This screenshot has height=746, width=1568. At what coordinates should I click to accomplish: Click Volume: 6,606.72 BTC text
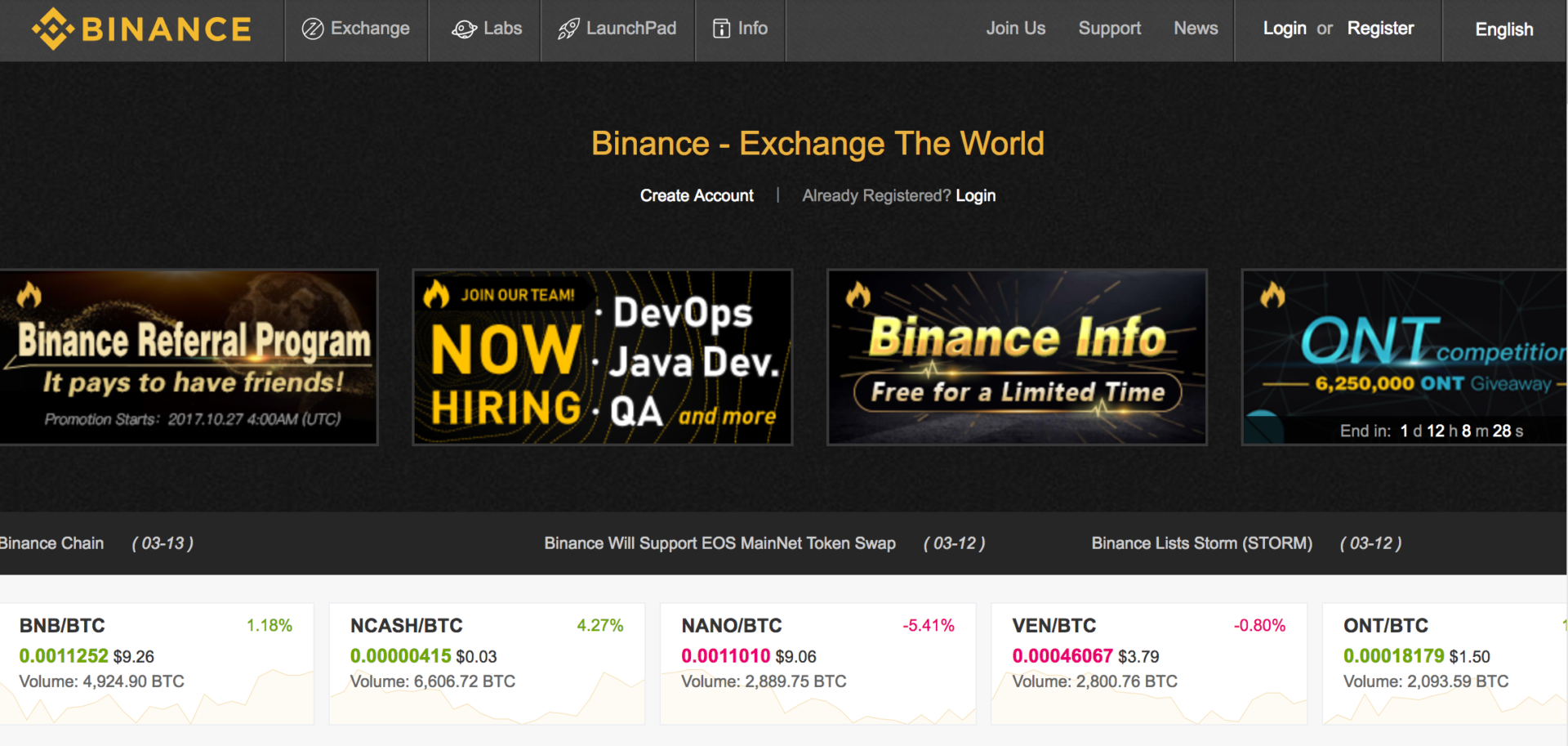tap(433, 681)
